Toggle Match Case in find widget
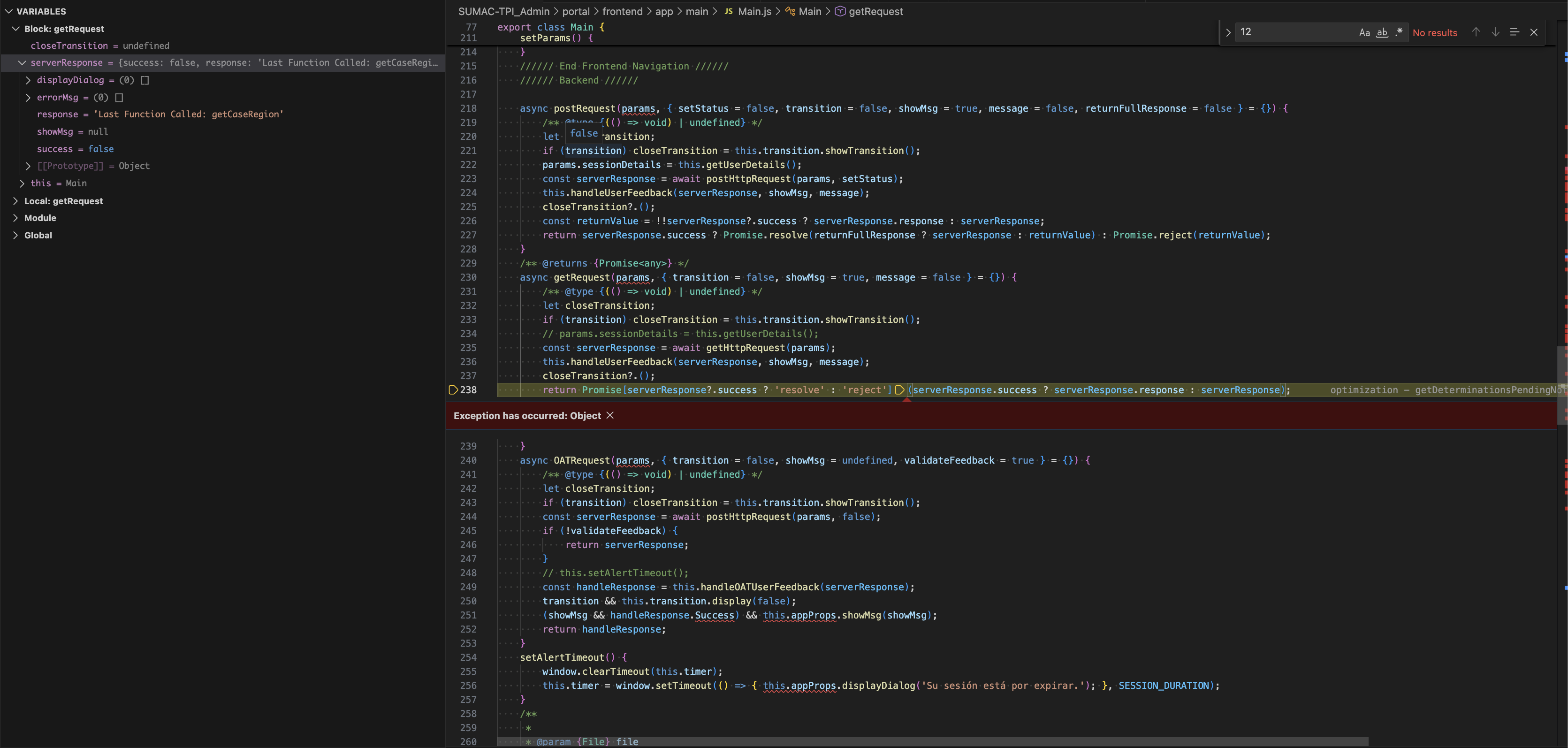The height and width of the screenshot is (748, 1568). [1364, 33]
